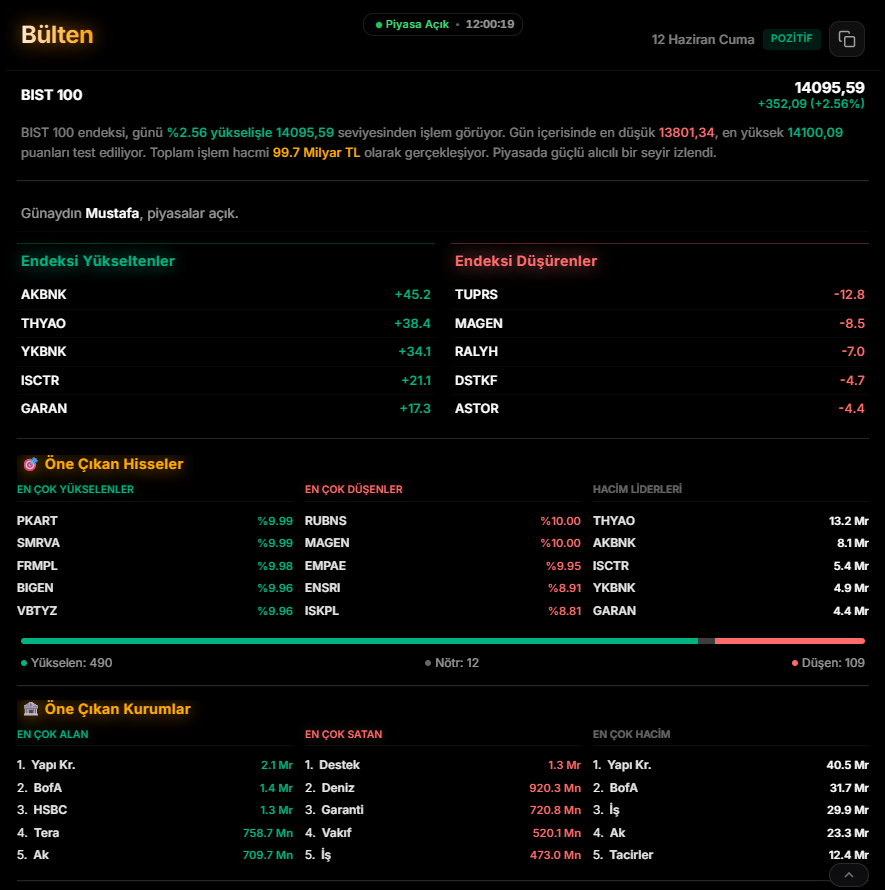
Task: Select Tacirler in En Çok Hacim
Action: [x=731, y=855]
